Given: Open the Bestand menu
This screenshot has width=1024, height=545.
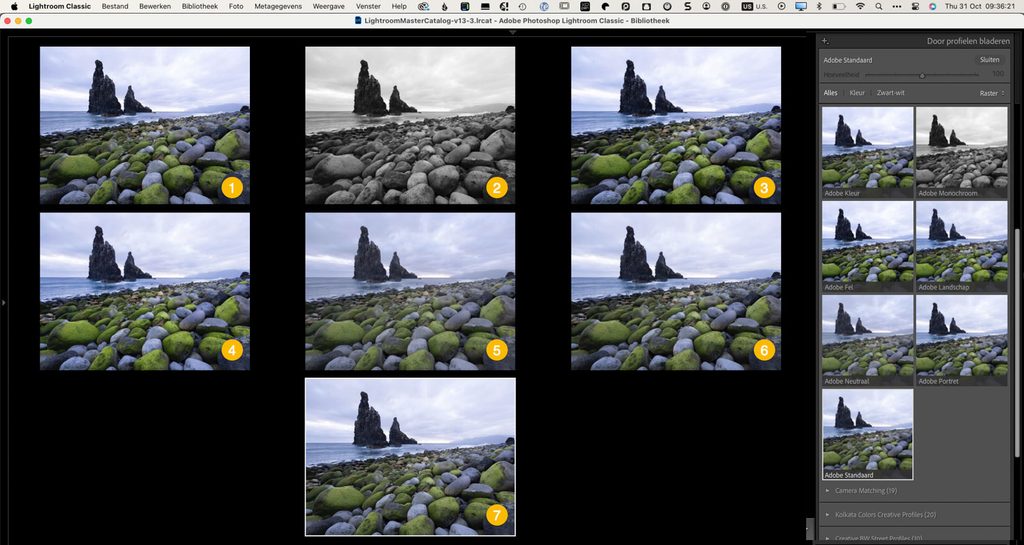Looking at the screenshot, I should [x=115, y=6].
